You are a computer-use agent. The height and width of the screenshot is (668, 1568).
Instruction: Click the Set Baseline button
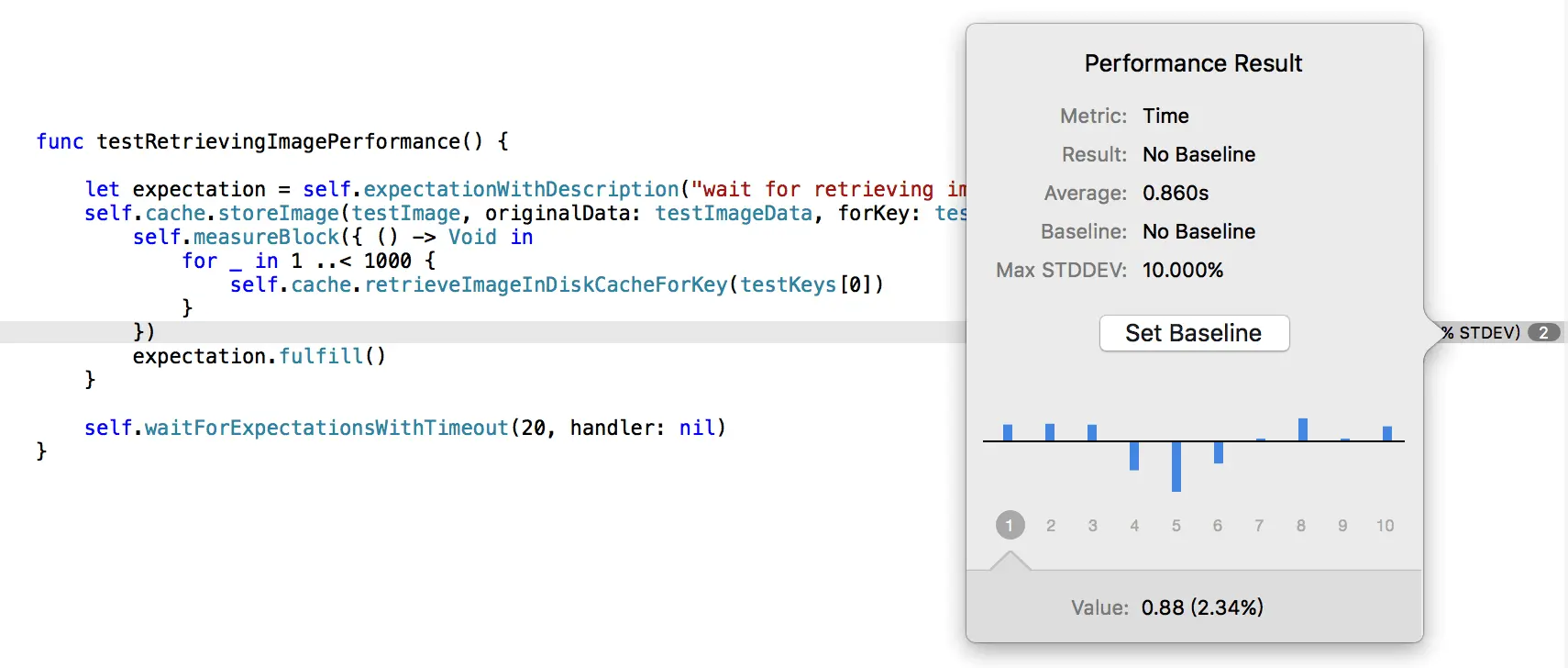(x=1194, y=333)
